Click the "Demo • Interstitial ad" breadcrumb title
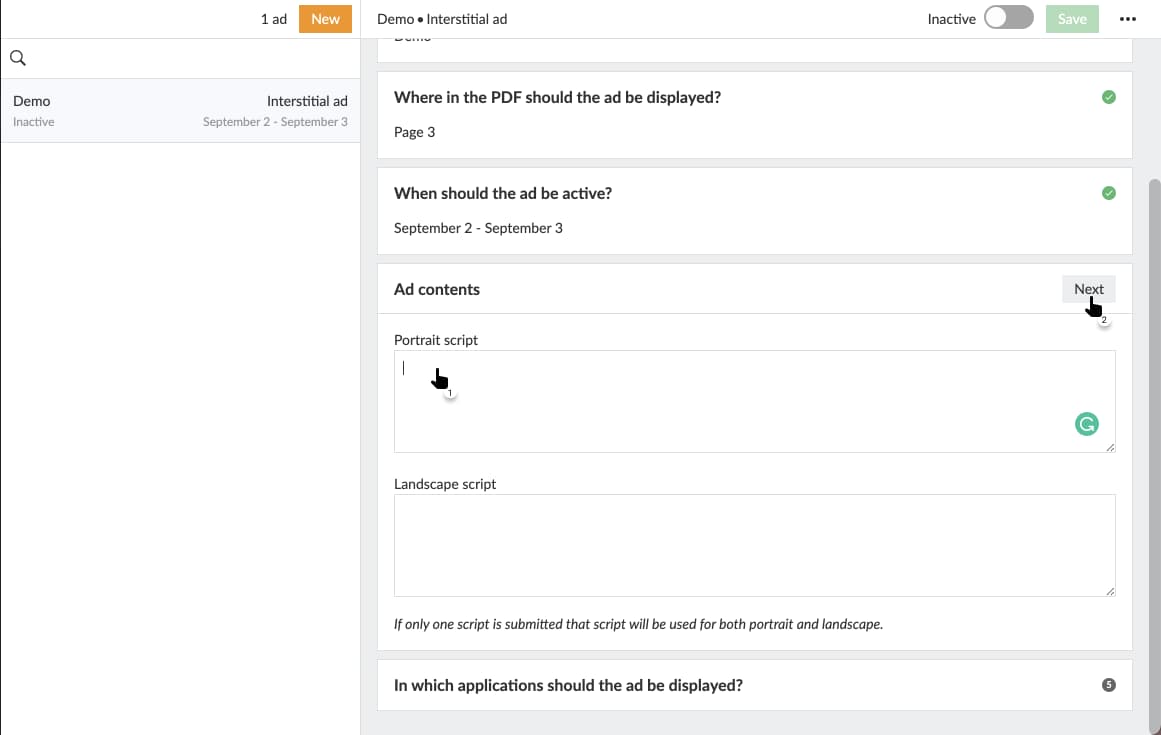This screenshot has height=735, width=1161. click(x=441, y=18)
